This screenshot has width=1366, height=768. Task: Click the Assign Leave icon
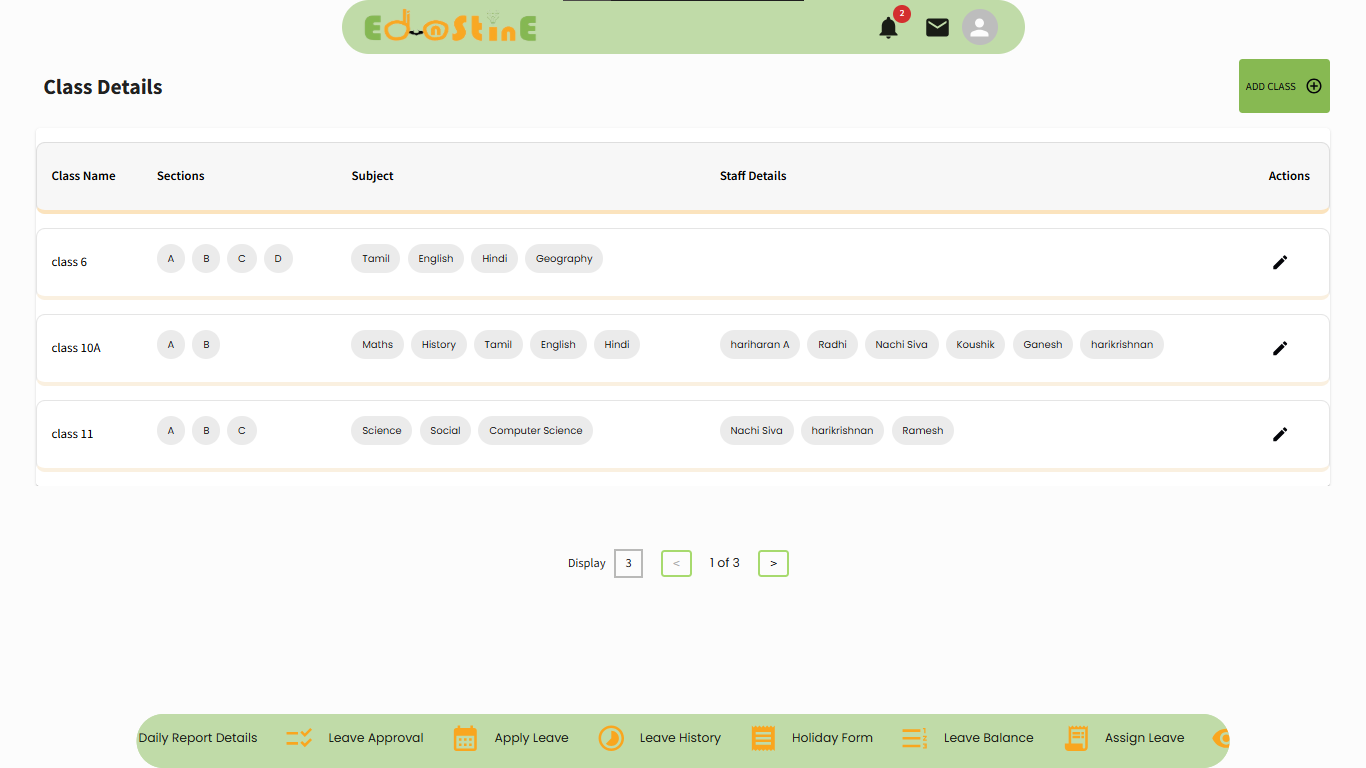(1076, 738)
